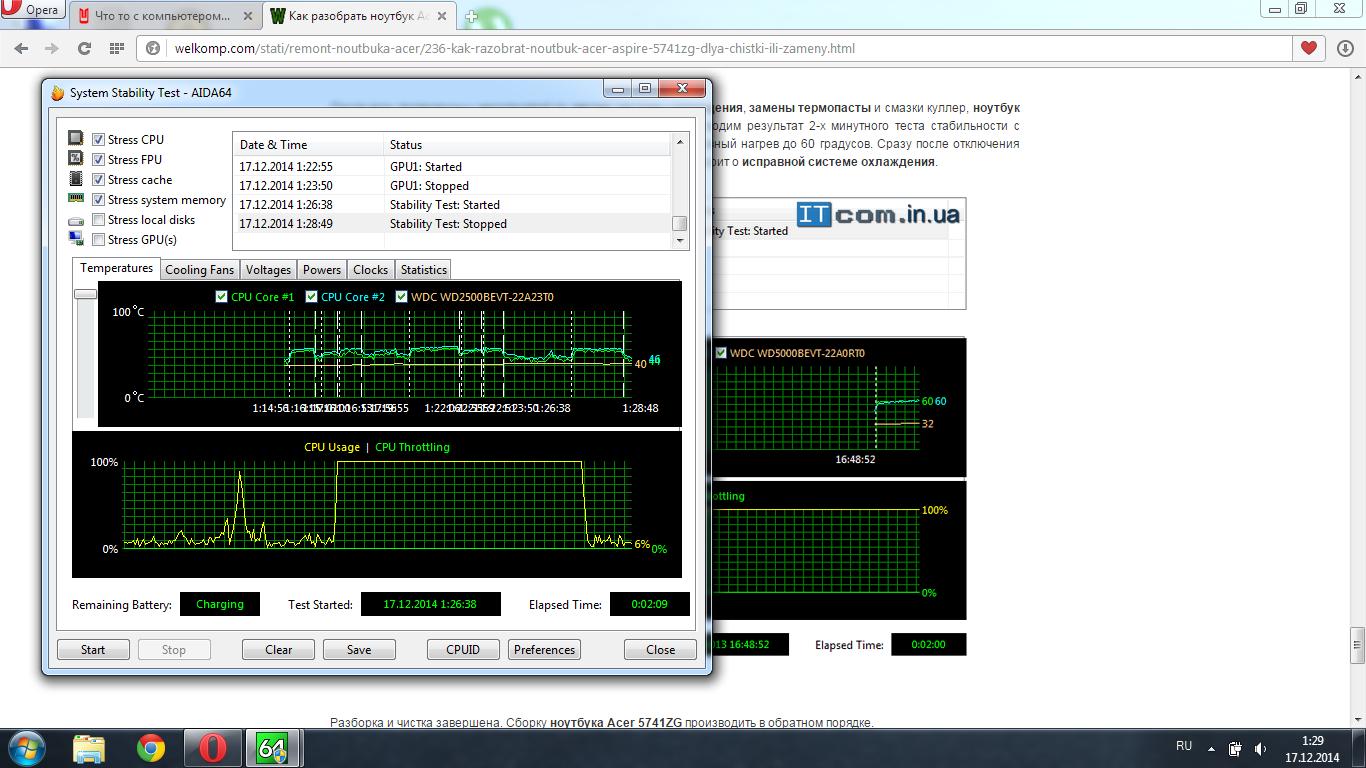Screen dimensions: 1366x768
Task: Click the browser page vertical scrollbar thumb
Action: pos(1357,646)
